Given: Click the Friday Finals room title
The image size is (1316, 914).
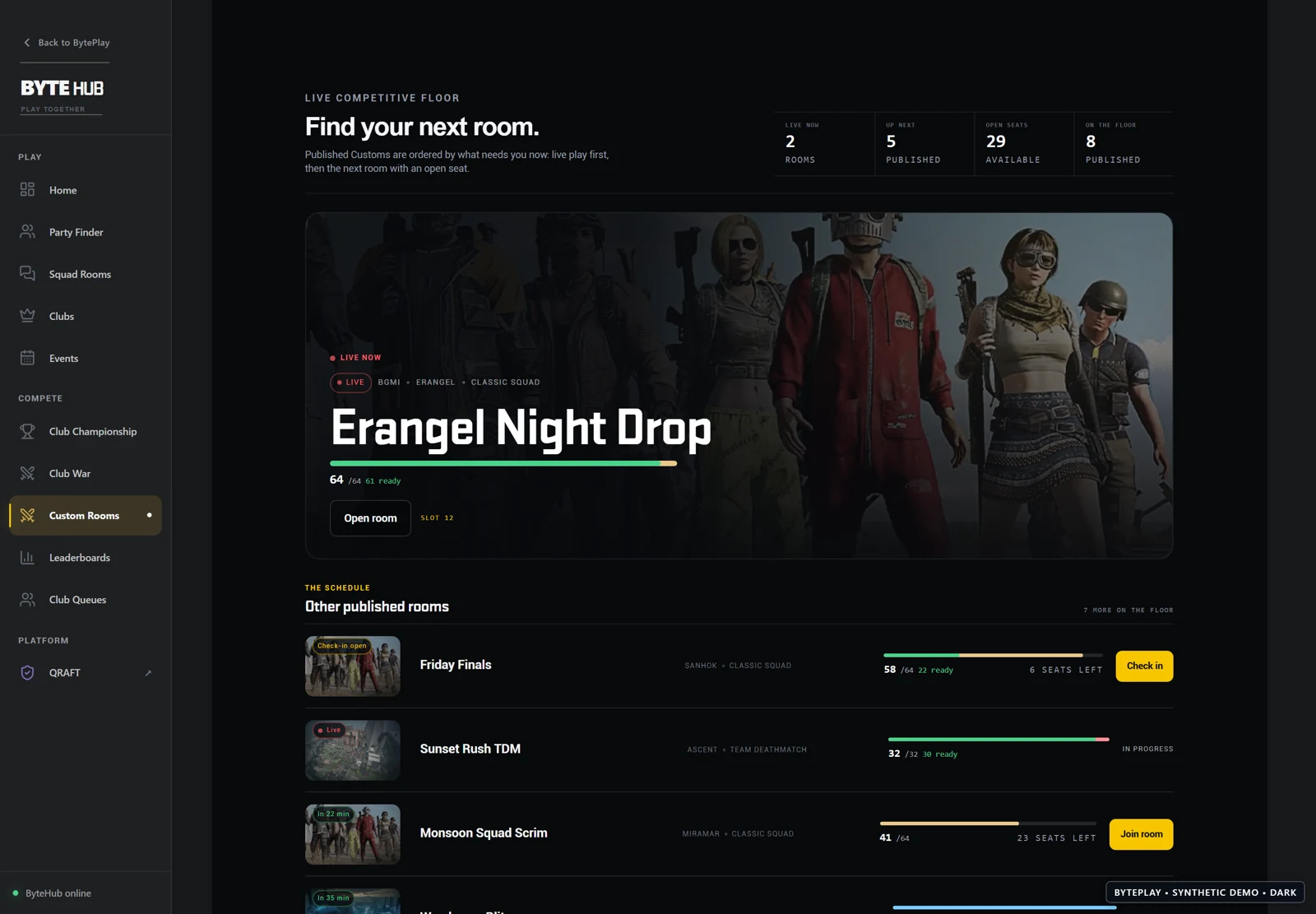Looking at the screenshot, I should (x=456, y=665).
